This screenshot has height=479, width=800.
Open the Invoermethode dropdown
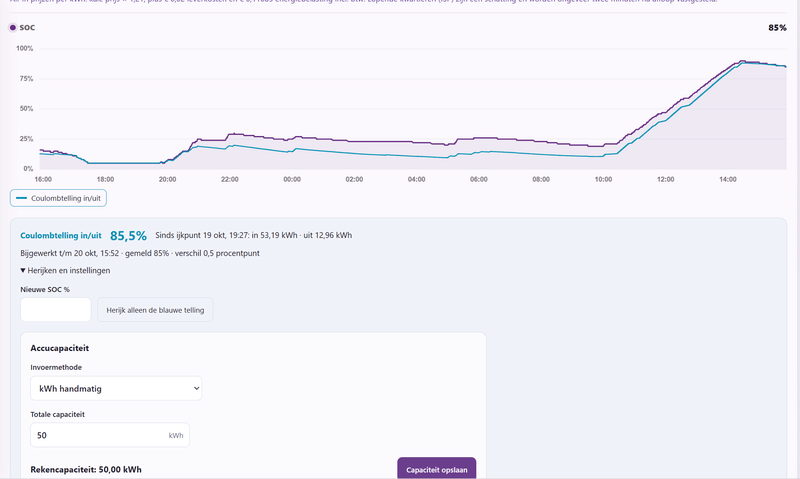tap(116, 388)
